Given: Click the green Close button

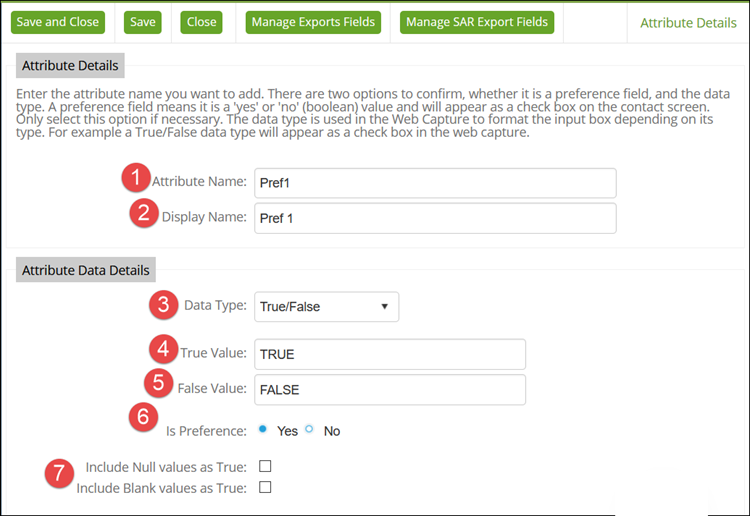Looking at the screenshot, I should 203,22.
